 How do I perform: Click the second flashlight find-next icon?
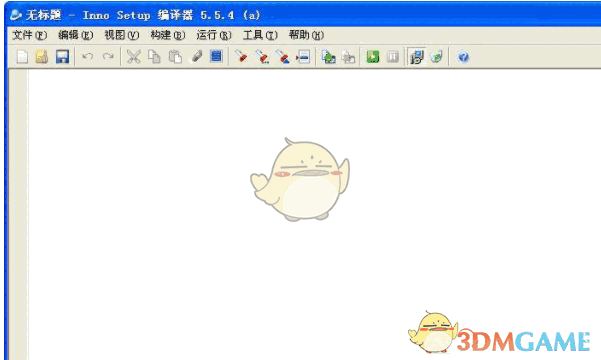pos(262,57)
